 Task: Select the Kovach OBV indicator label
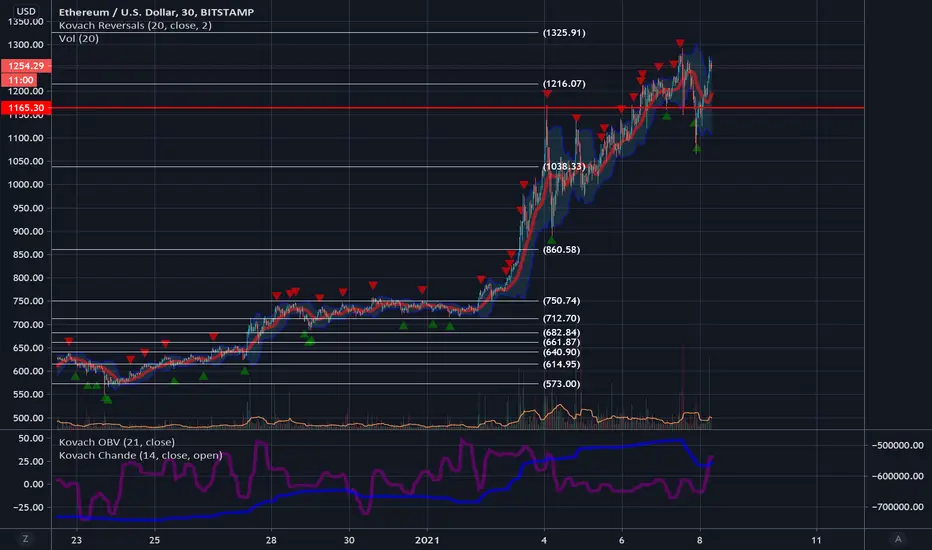(116, 442)
